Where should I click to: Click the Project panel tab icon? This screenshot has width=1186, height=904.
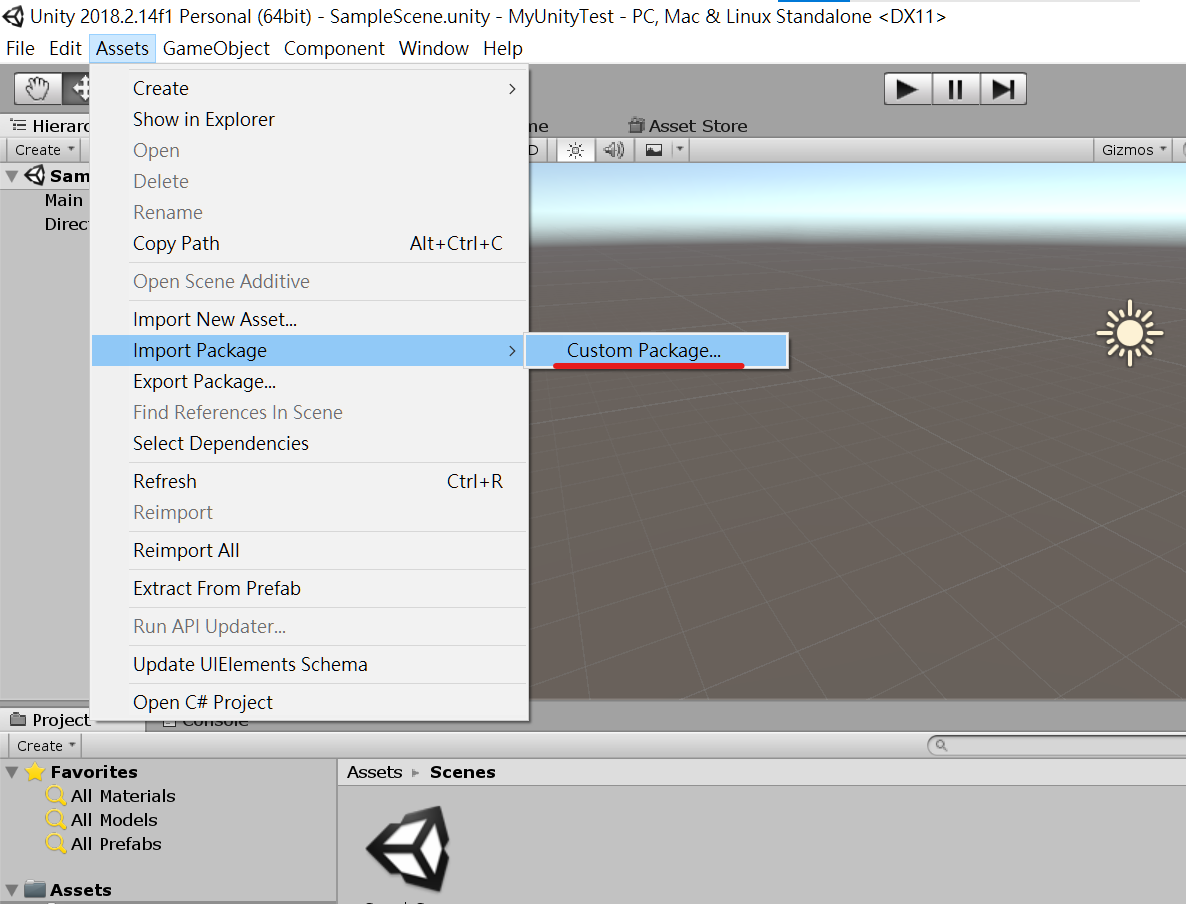coord(22,719)
